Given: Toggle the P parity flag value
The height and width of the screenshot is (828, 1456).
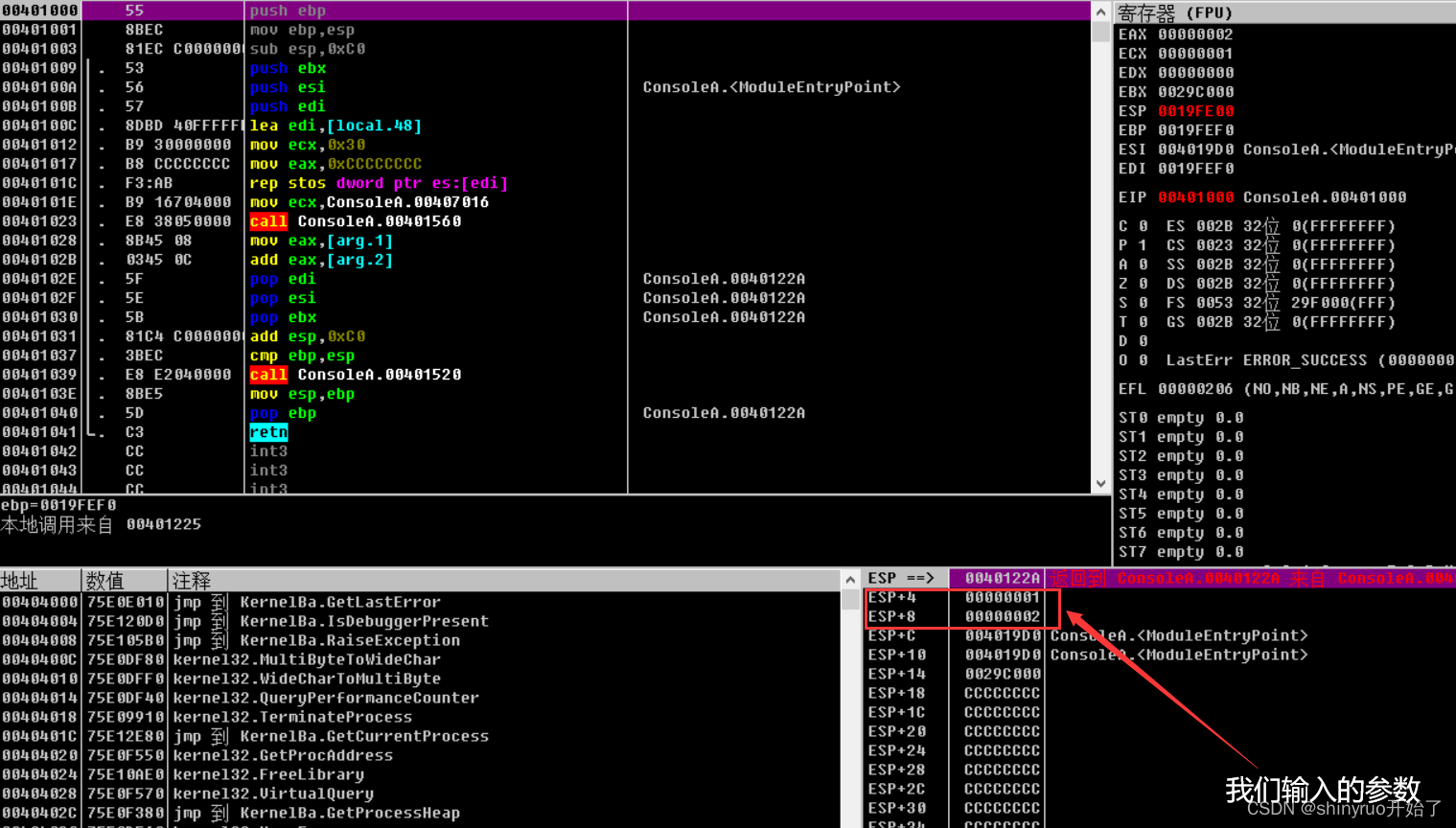Looking at the screenshot, I should click(1143, 245).
